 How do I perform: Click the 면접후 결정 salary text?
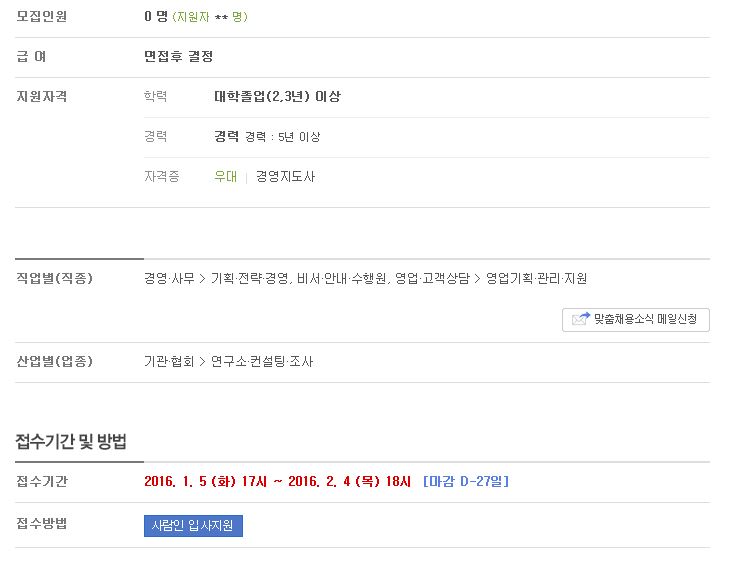(179, 57)
